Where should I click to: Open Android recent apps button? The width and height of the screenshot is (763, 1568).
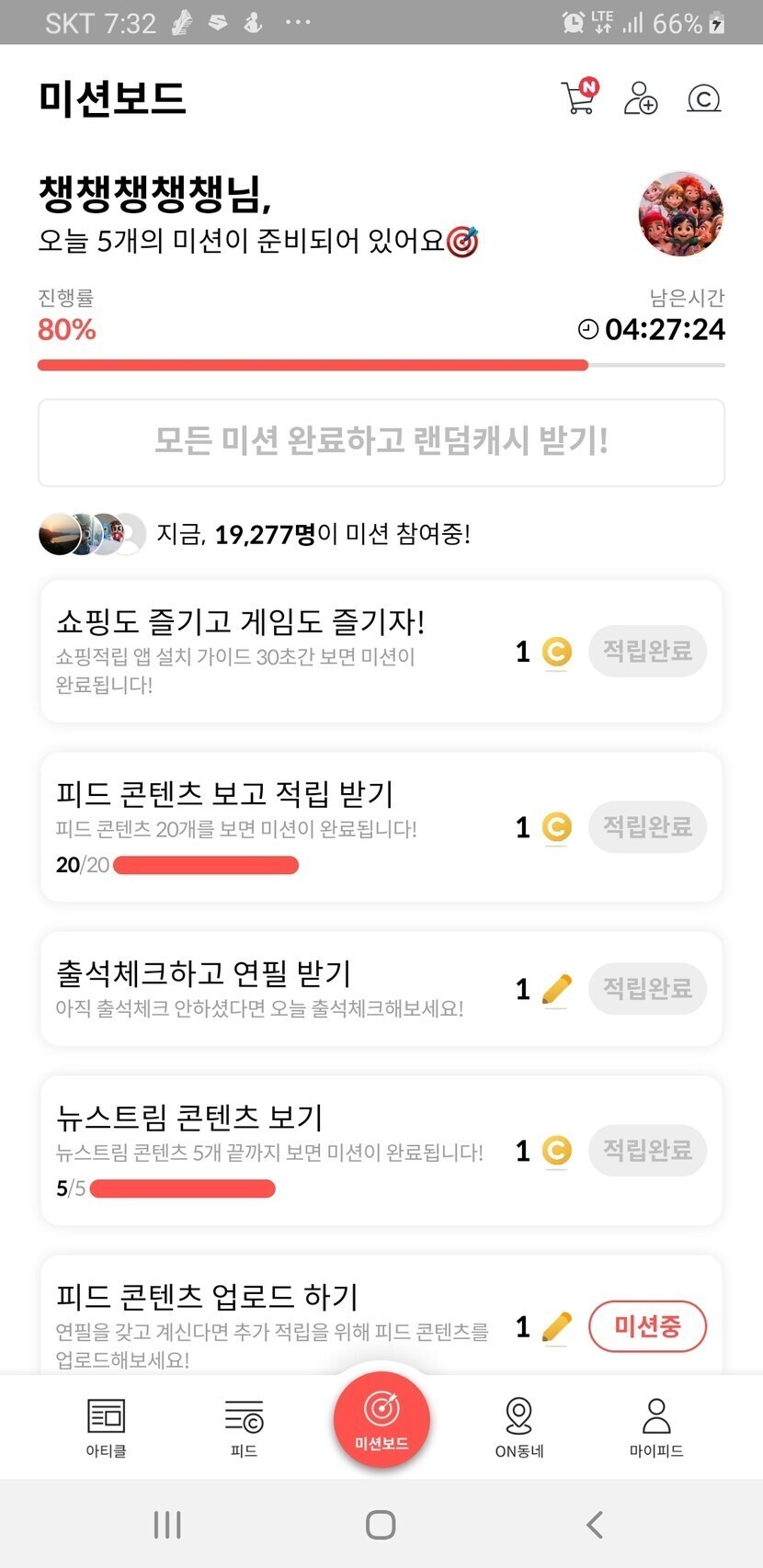(167, 1525)
